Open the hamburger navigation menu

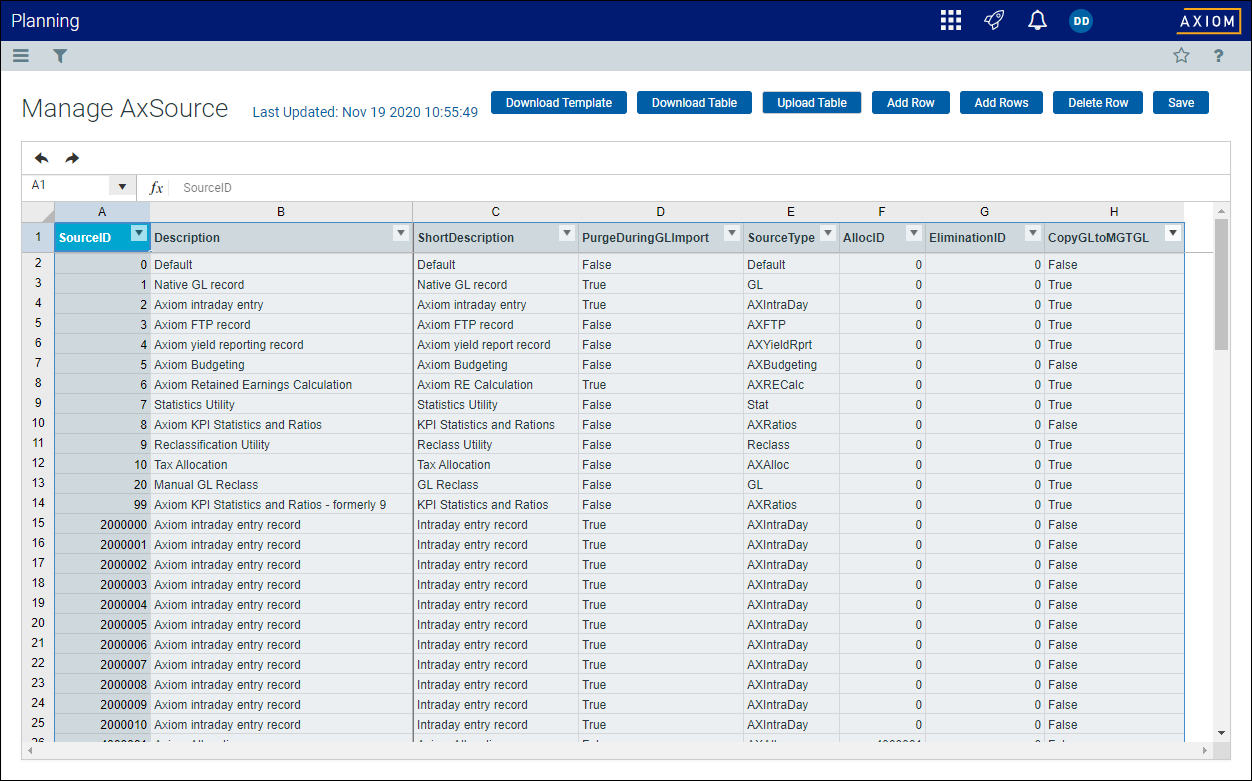coord(21,56)
